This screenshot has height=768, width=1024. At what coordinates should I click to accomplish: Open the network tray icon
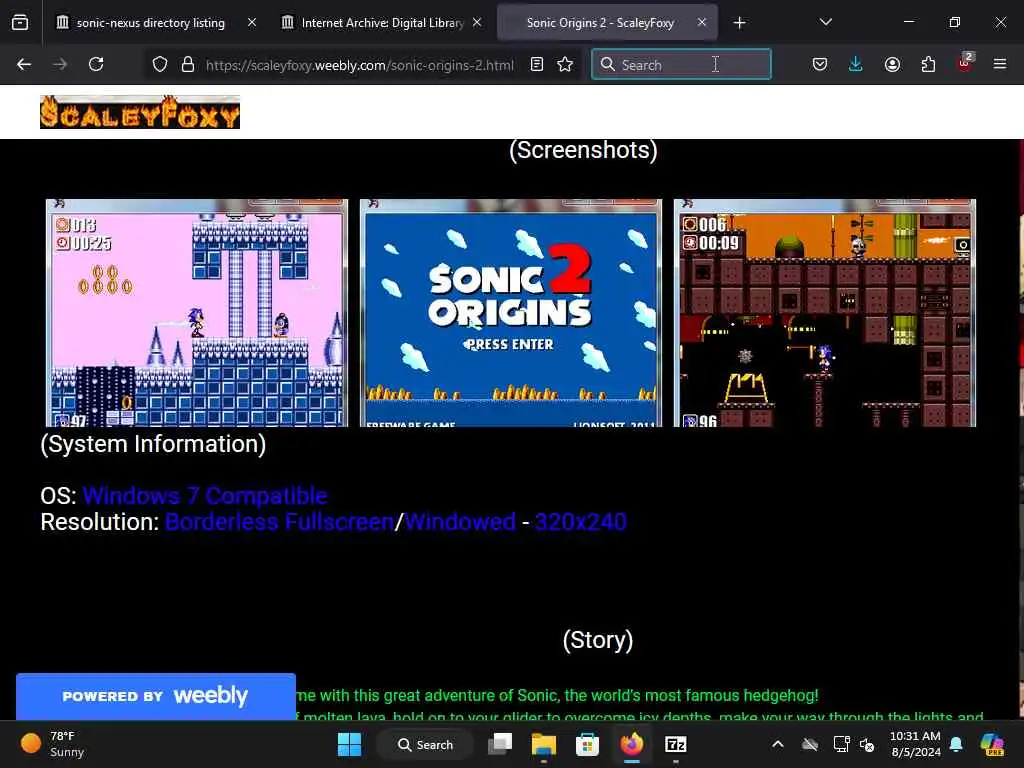[x=842, y=744]
